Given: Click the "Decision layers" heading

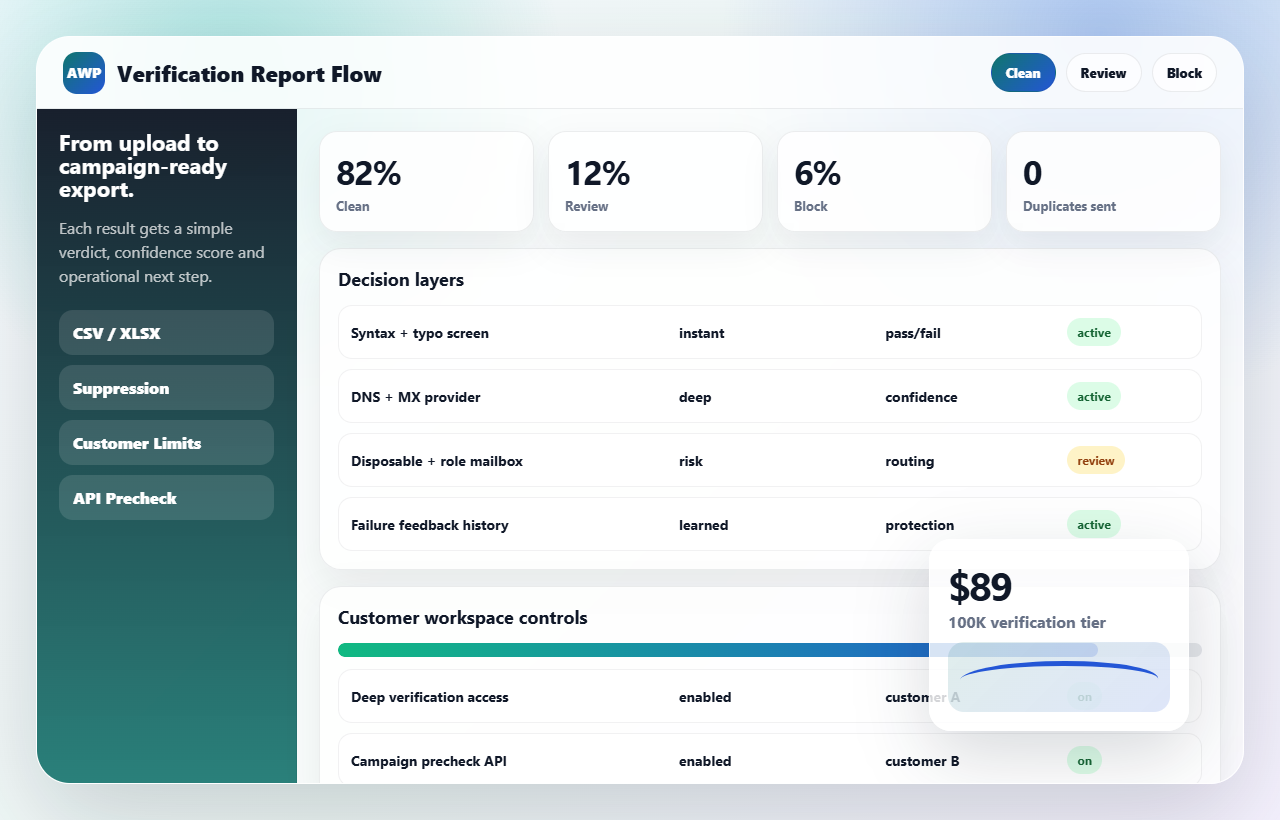Looking at the screenshot, I should click(401, 280).
